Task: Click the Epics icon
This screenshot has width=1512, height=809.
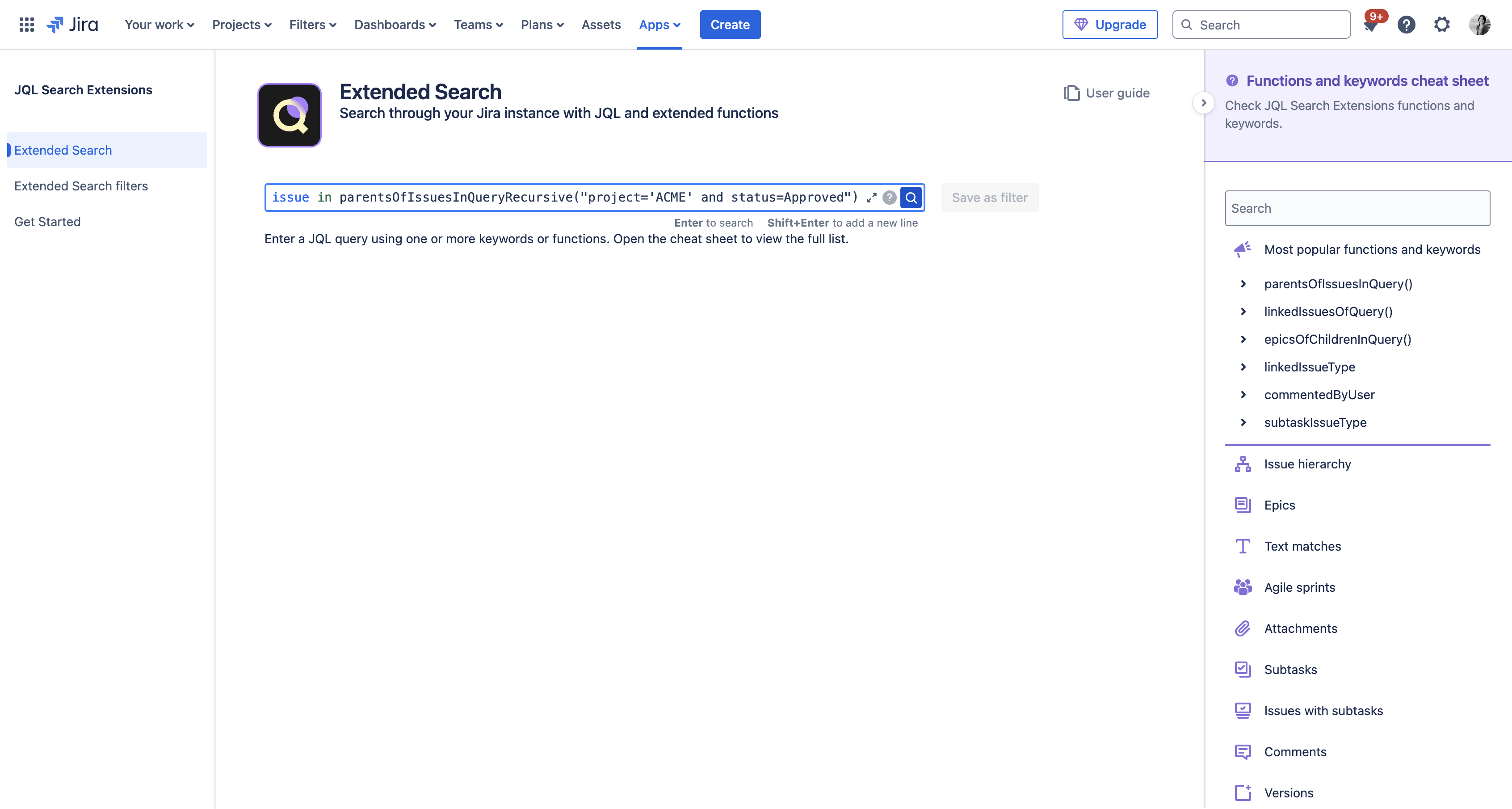Action: coord(1243,505)
